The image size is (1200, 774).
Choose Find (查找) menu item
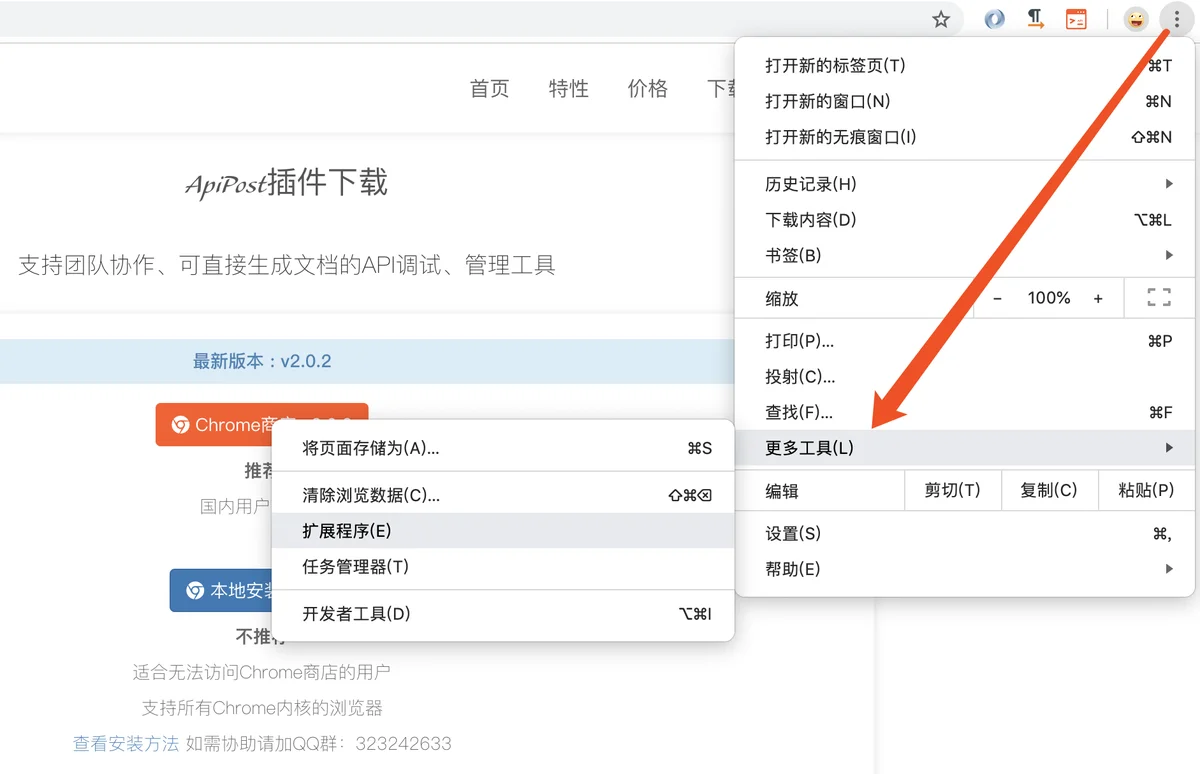point(965,412)
